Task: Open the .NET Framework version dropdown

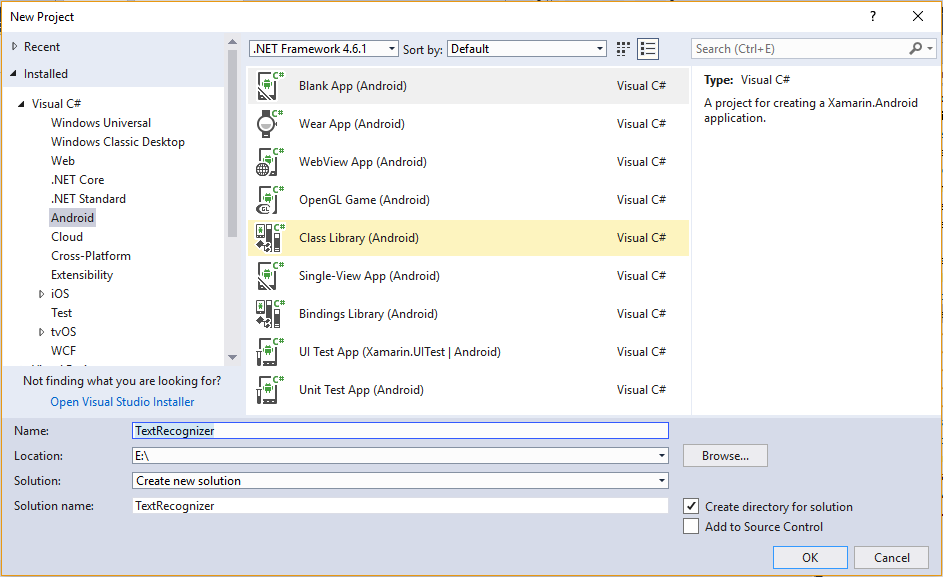Action: [391, 48]
